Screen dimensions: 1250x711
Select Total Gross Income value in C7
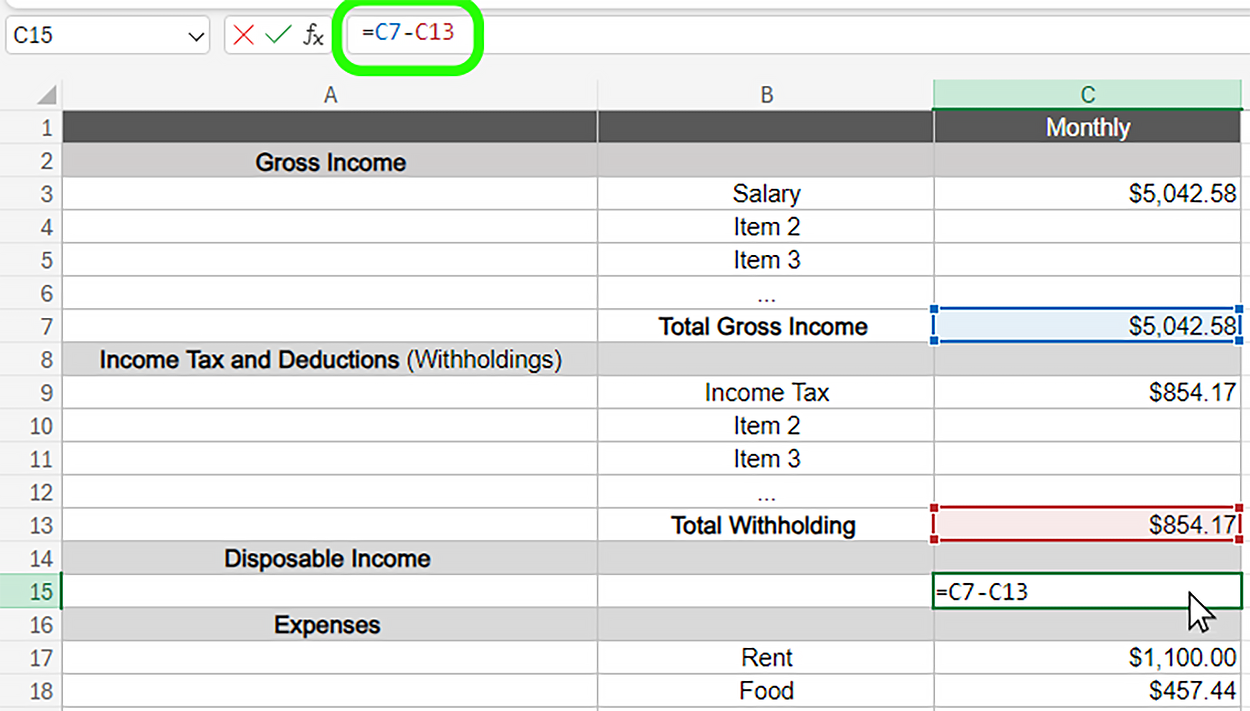pyautogui.click(x=1088, y=326)
